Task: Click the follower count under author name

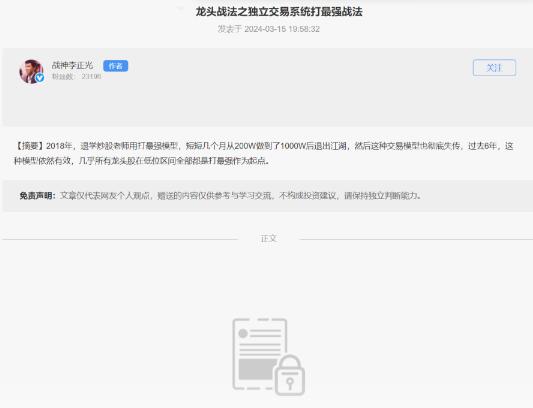Action: tap(76, 76)
